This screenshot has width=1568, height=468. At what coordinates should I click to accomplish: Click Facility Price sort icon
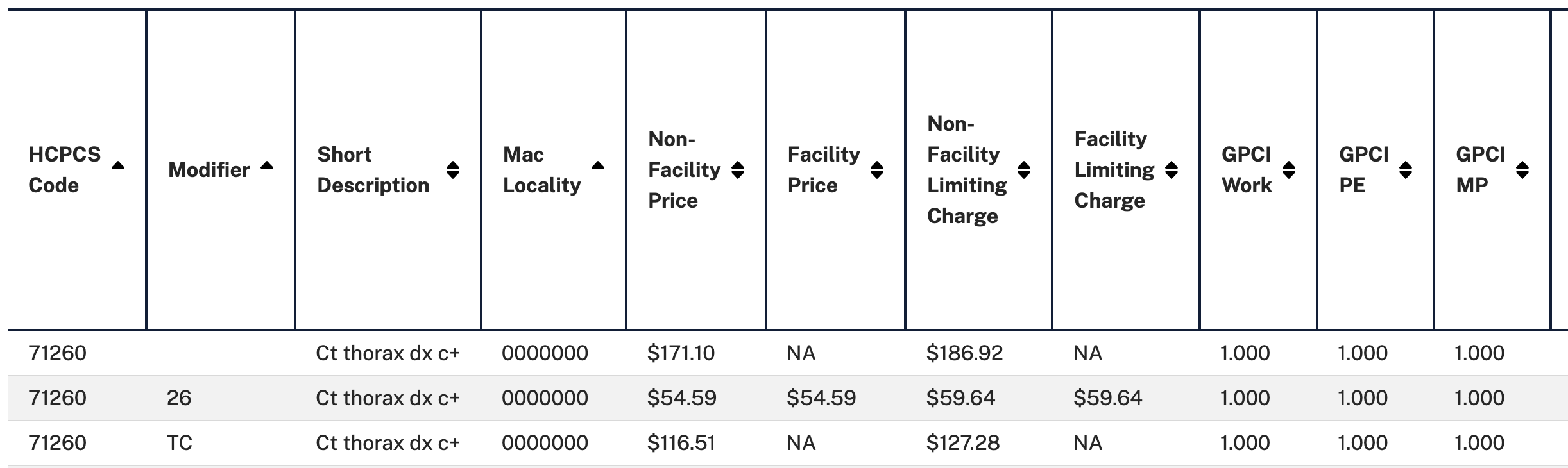(x=877, y=170)
